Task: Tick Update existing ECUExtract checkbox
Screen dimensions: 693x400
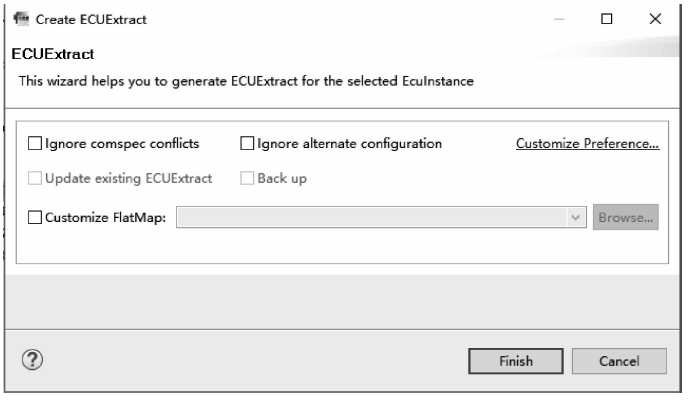Action: tap(36, 178)
